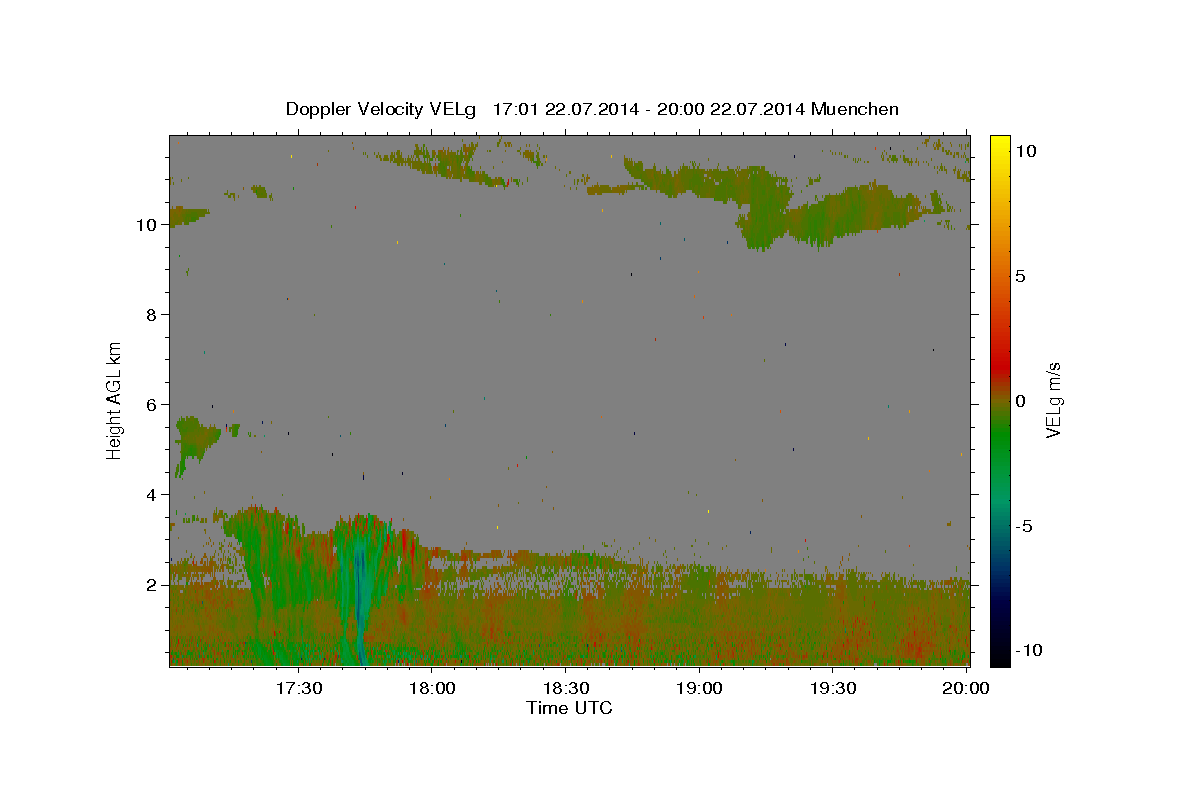Screen dimensions: 1200x800
Task: Click the 'VELg m/s' colorbar label
Action: coord(1053,400)
